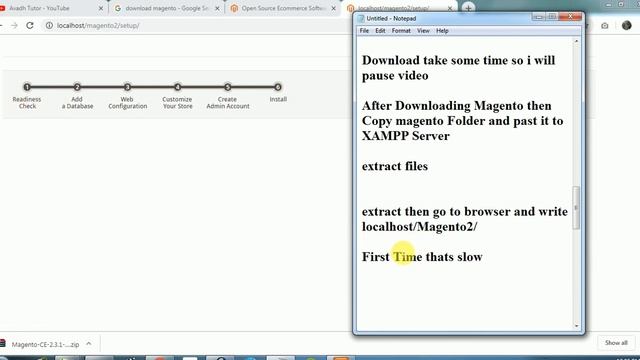Click the camera icon in browser toolbar

pos(604,26)
